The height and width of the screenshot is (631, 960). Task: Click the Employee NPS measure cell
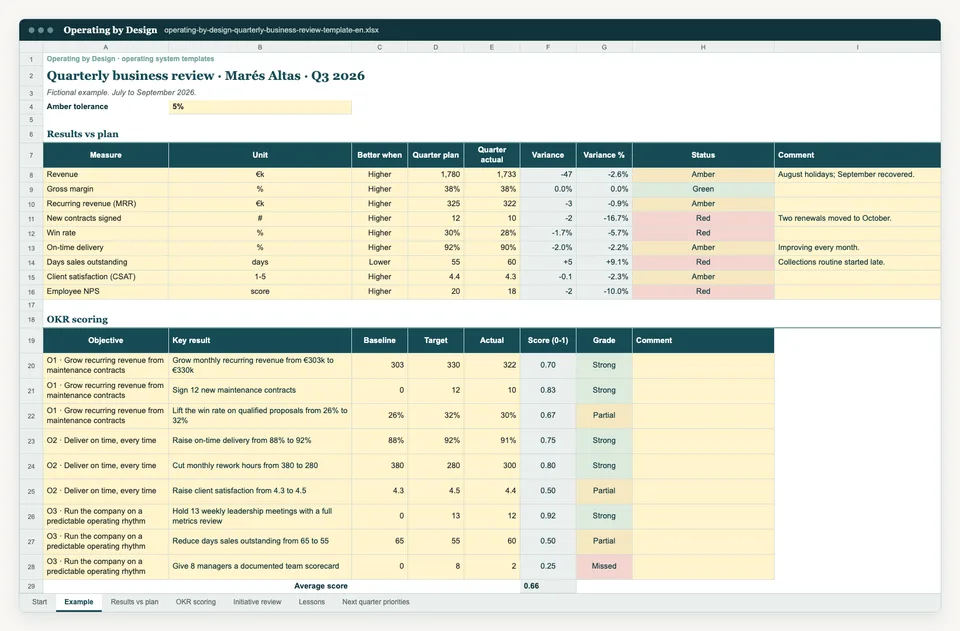tap(106, 291)
